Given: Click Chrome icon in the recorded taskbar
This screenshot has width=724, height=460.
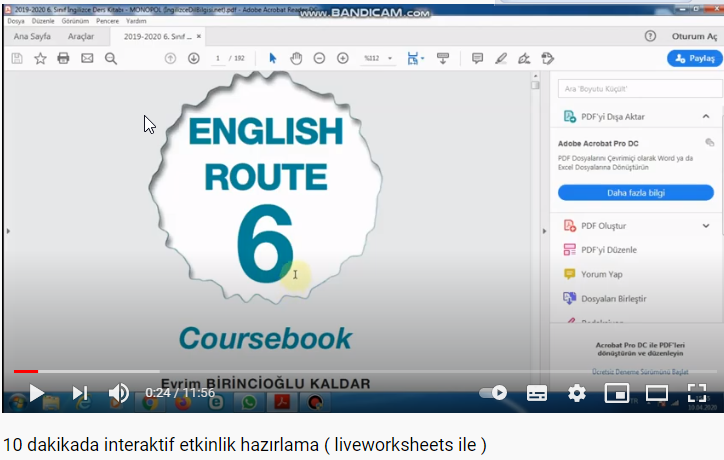Looking at the screenshot, I should pyautogui.click(x=150, y=403).
